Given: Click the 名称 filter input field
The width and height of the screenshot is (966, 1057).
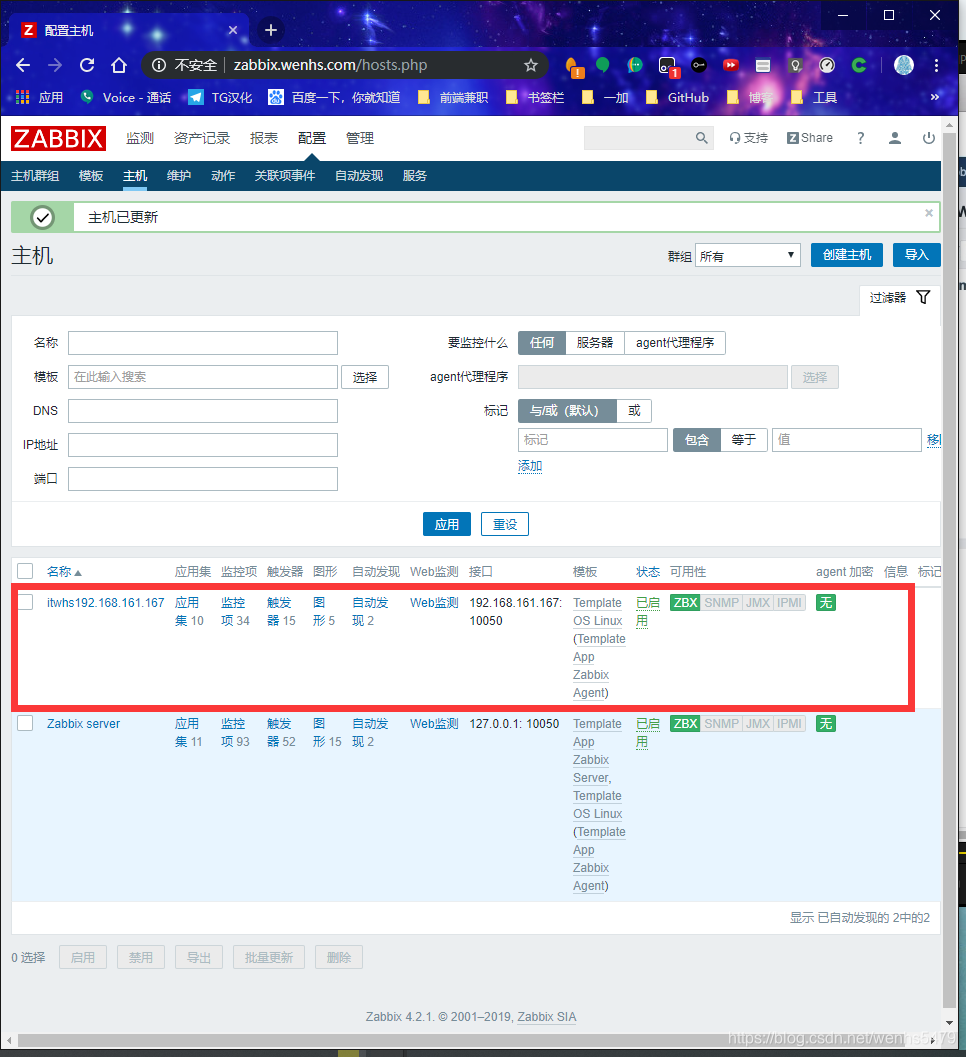Looking at the screenshot, I should 203,343.
